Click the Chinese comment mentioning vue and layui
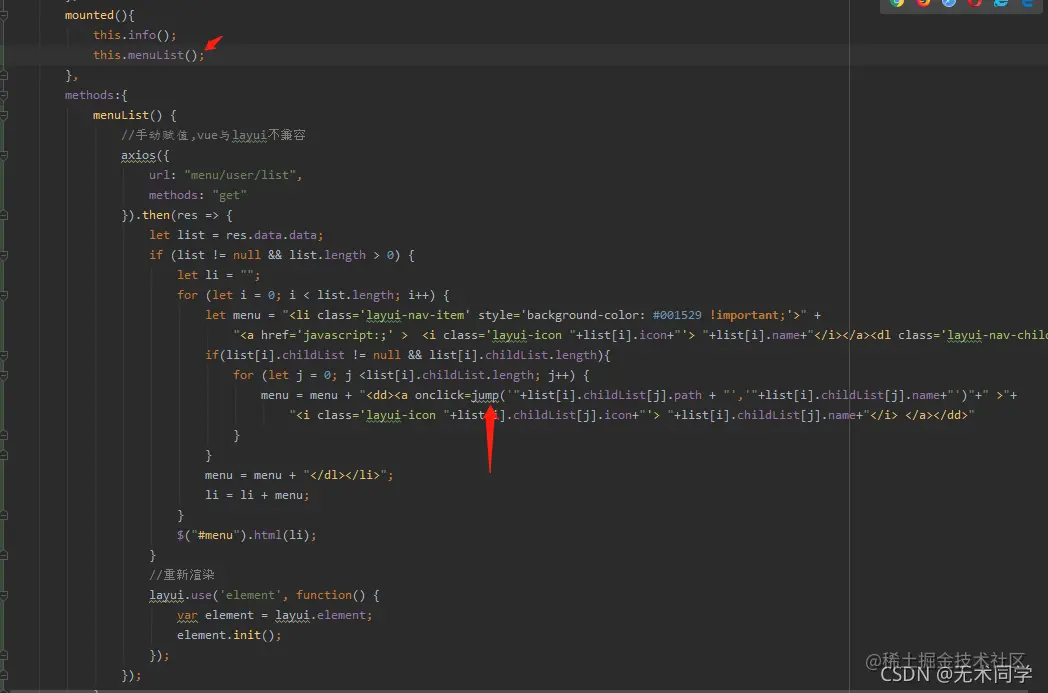The image size is (1048, 693). pyautogui.click(x=213, y=135)
